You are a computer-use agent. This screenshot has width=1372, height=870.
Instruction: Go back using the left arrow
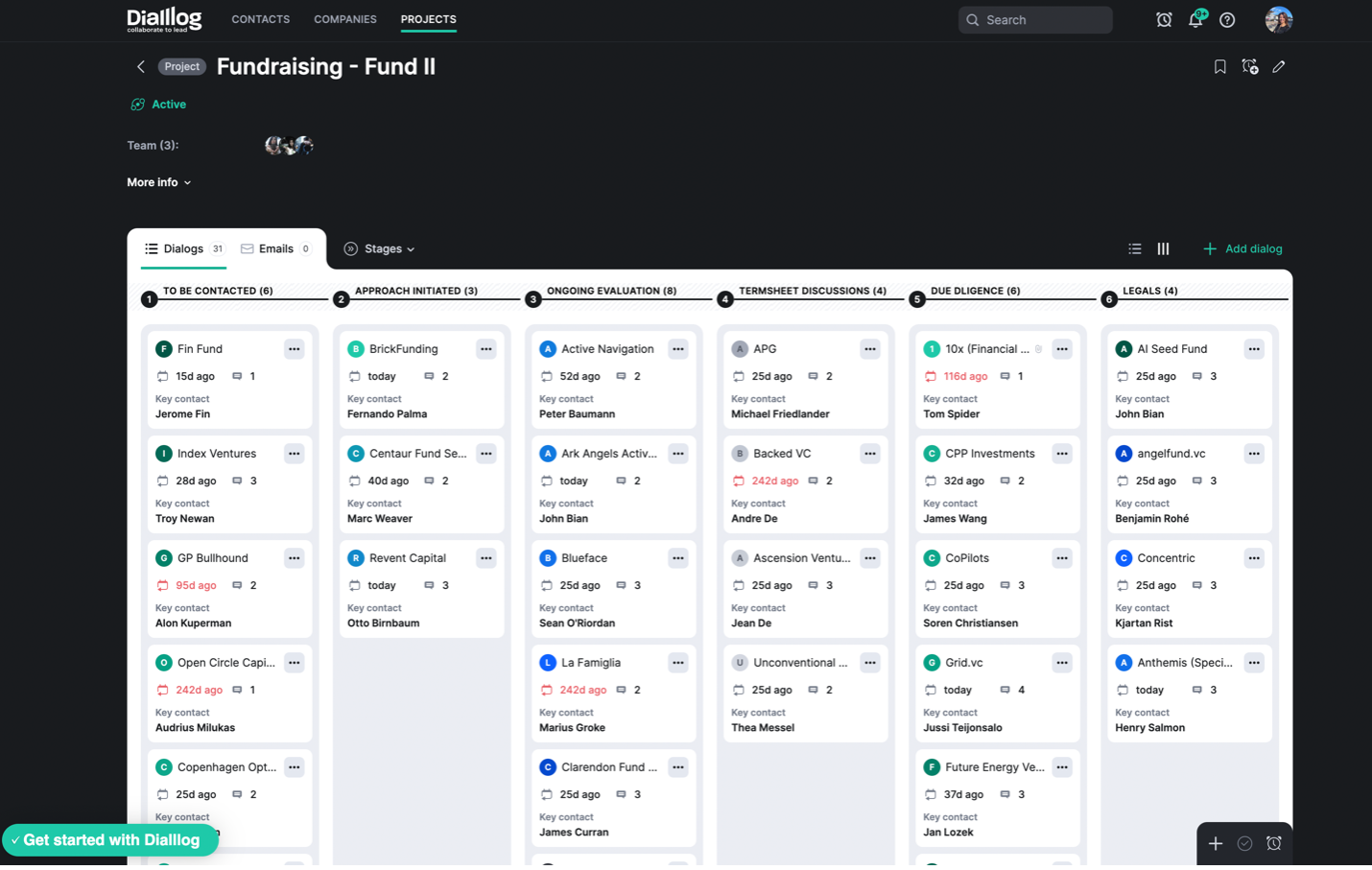(141, 67)
